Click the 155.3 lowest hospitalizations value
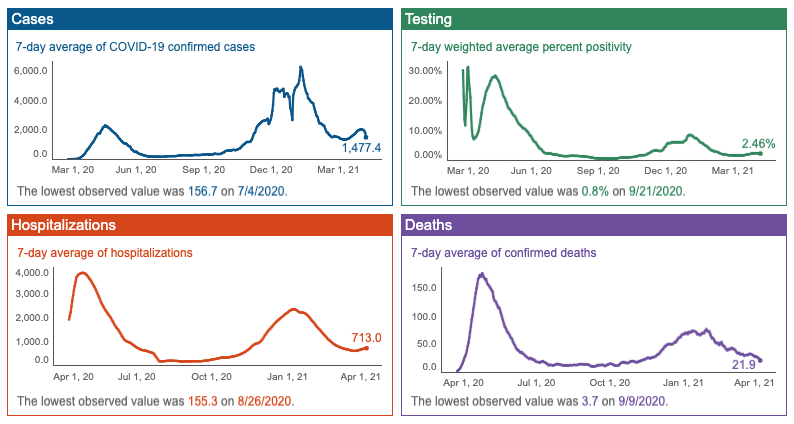The width and height of the screenshot is (794, 424). (203, 401)
